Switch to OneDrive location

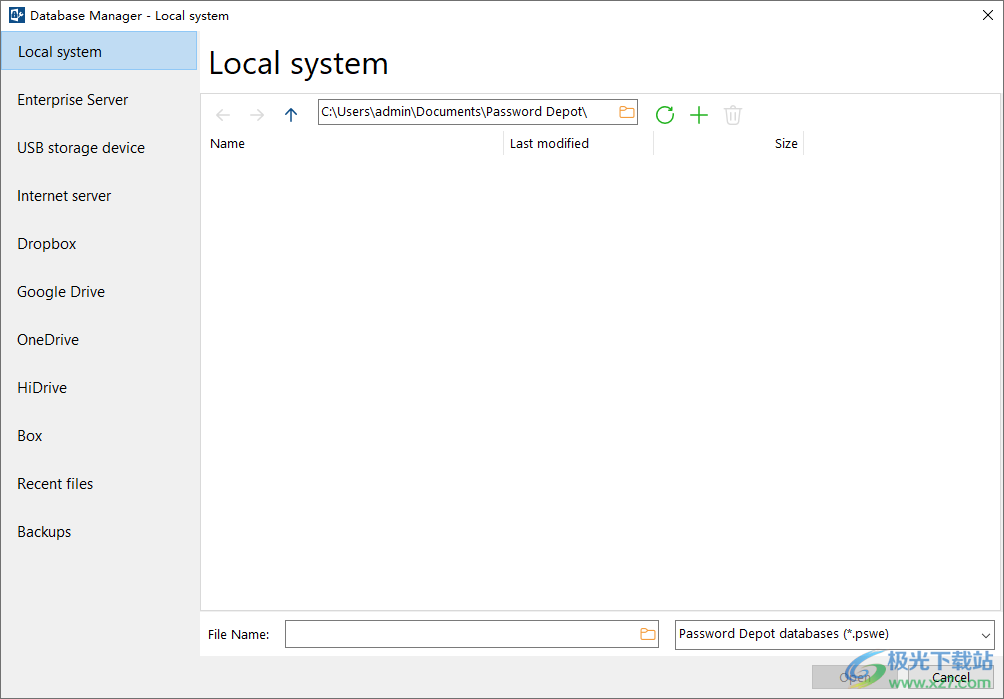pyautogui.click(x=99, y=340)
